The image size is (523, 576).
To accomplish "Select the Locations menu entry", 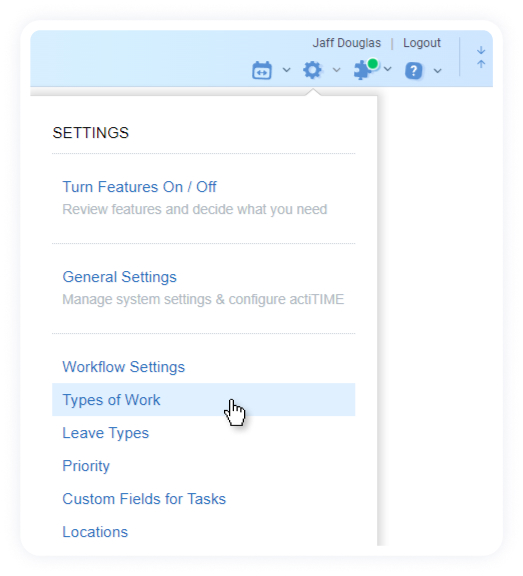I will click(x=95, y=532).
